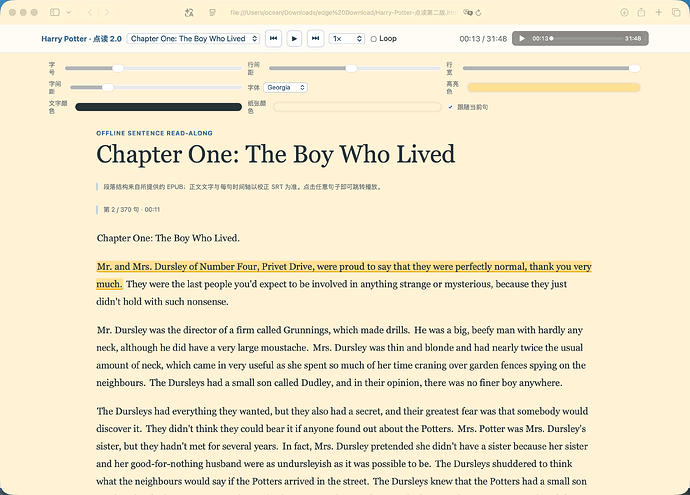The height and width of the screenshot is (495, 690).
Task: Click the large Chapter One heading
Action: (x=275, y=154)
